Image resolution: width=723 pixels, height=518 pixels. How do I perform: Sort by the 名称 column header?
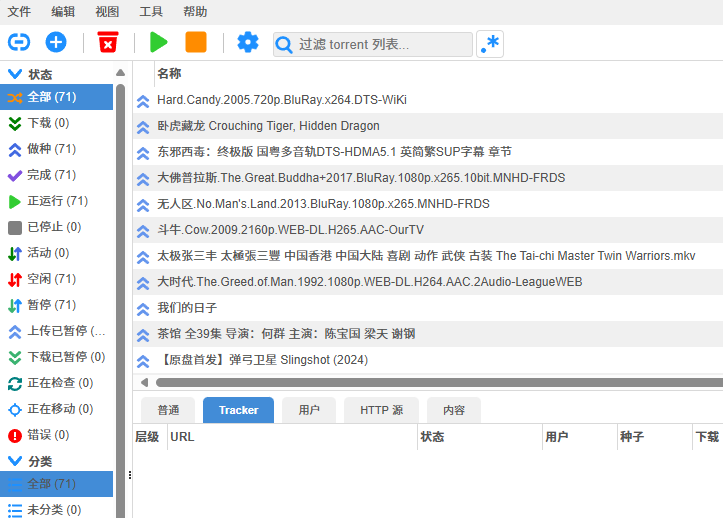(169, 74)
